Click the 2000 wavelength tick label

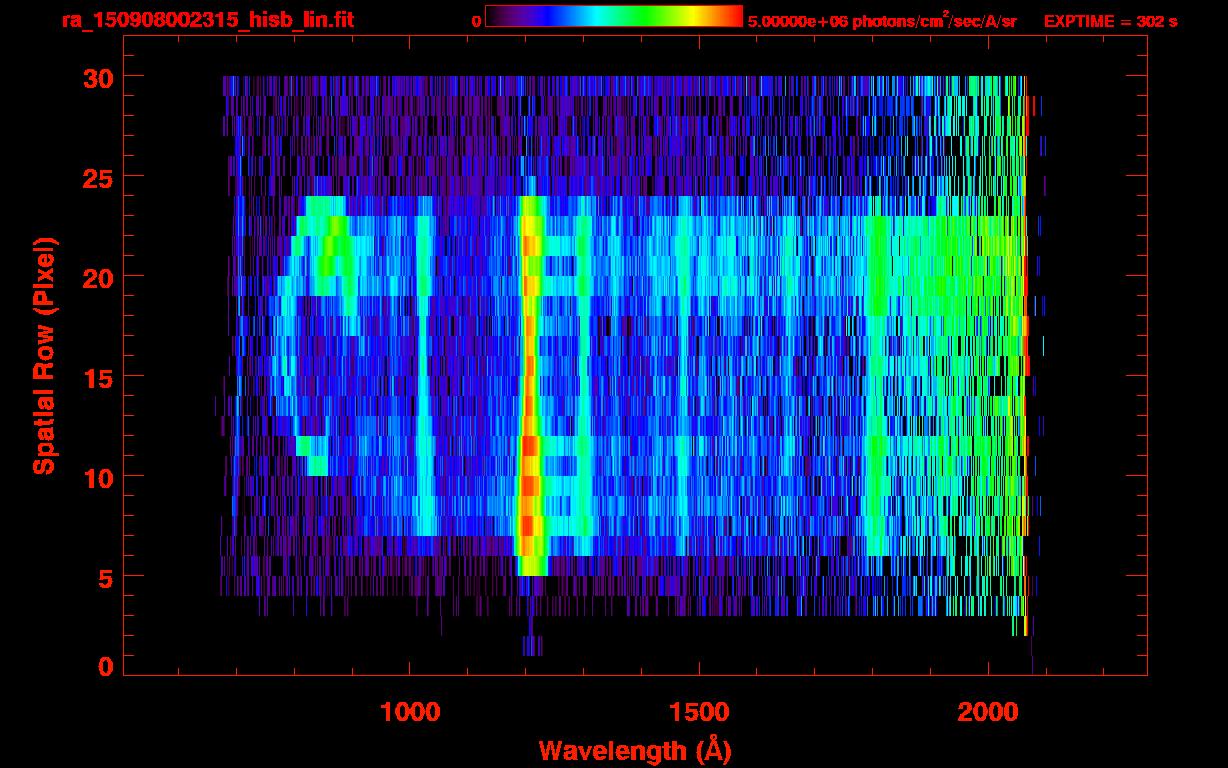click(987, 711)
